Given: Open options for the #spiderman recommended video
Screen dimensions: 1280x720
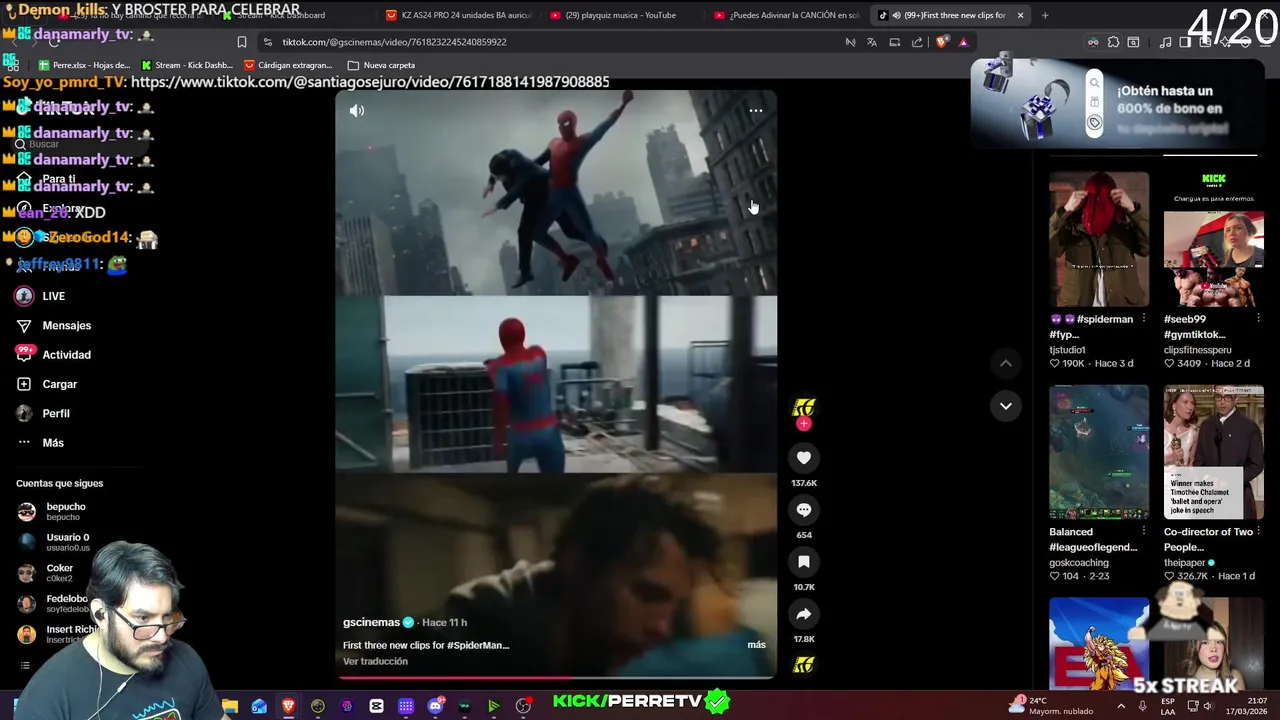Looking at the screenshot, I should tap(1143, 319).
